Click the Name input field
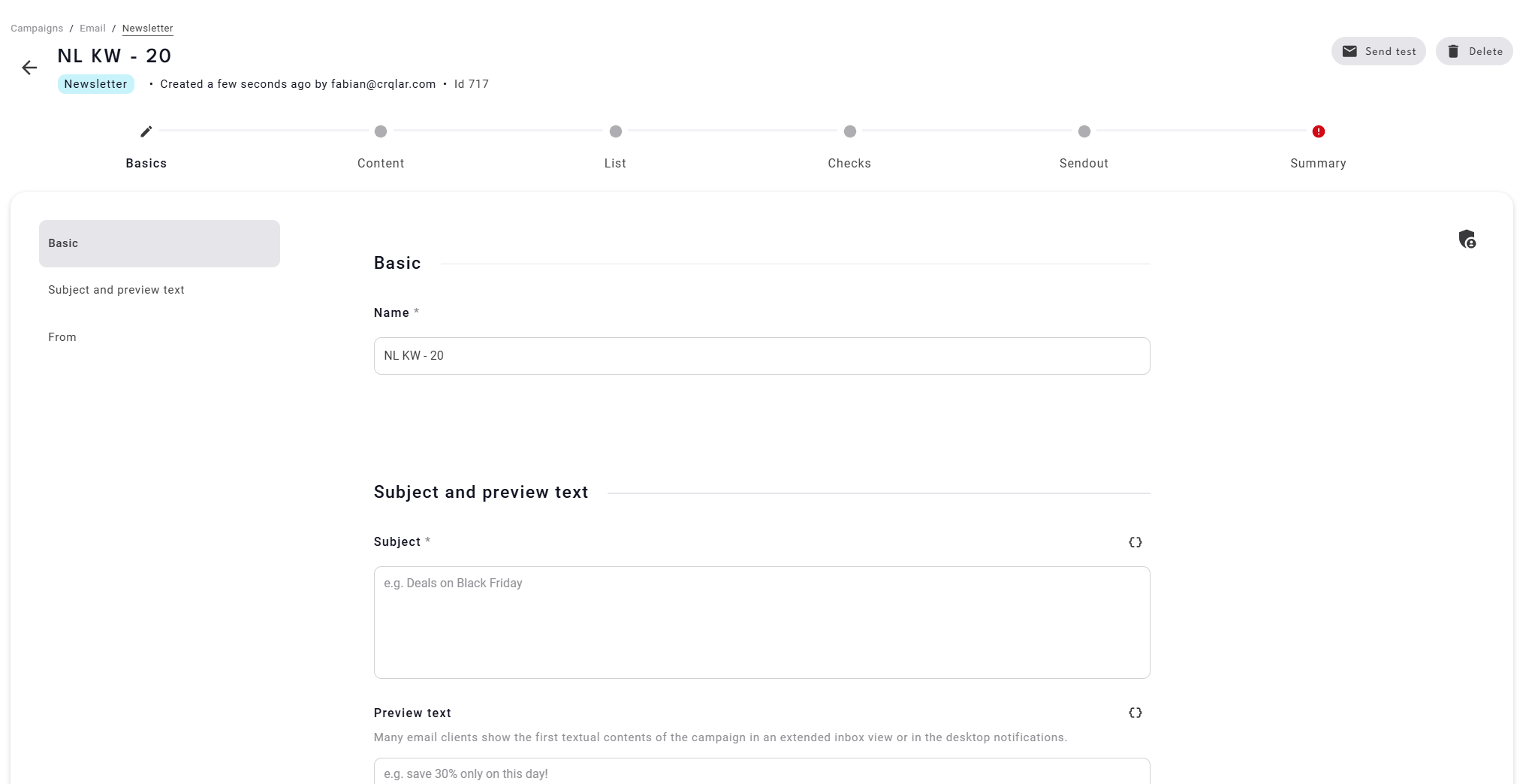Viewport: 1532px width, 784px height. [x=761, y=356]
